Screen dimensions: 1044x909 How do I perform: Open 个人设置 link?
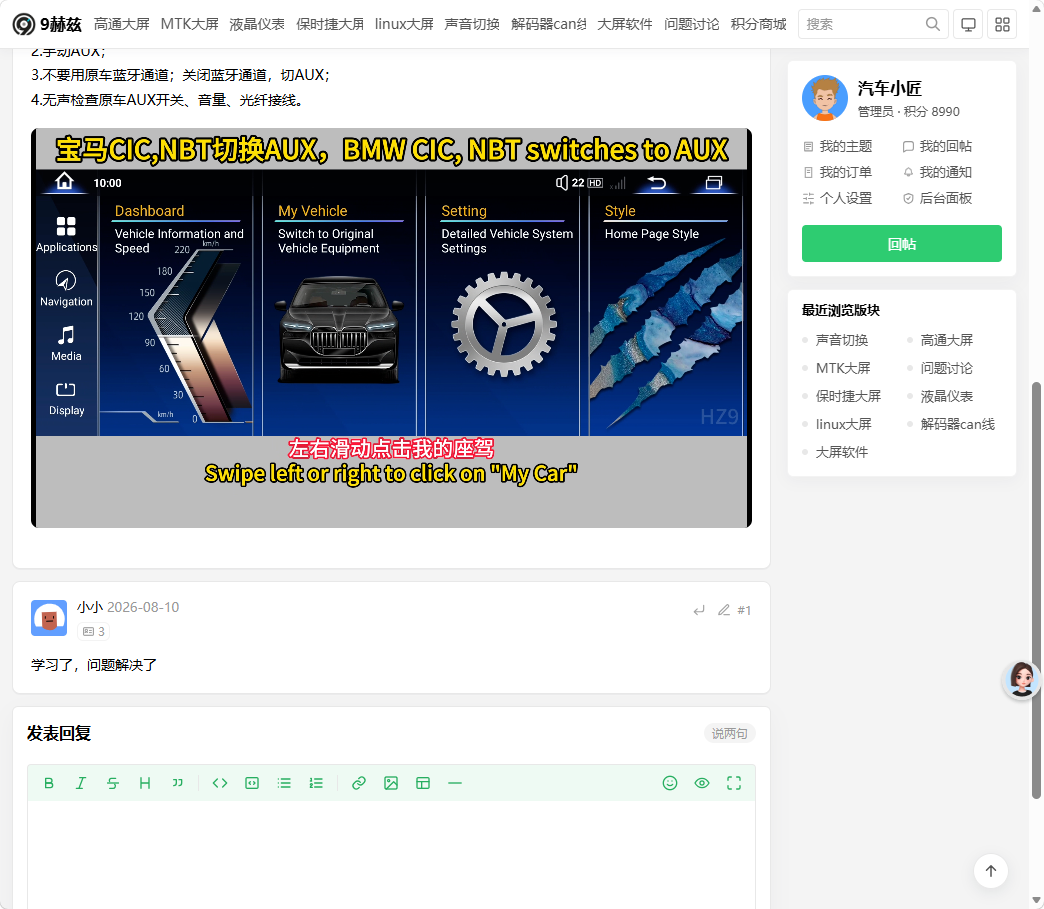click(838, 198)
